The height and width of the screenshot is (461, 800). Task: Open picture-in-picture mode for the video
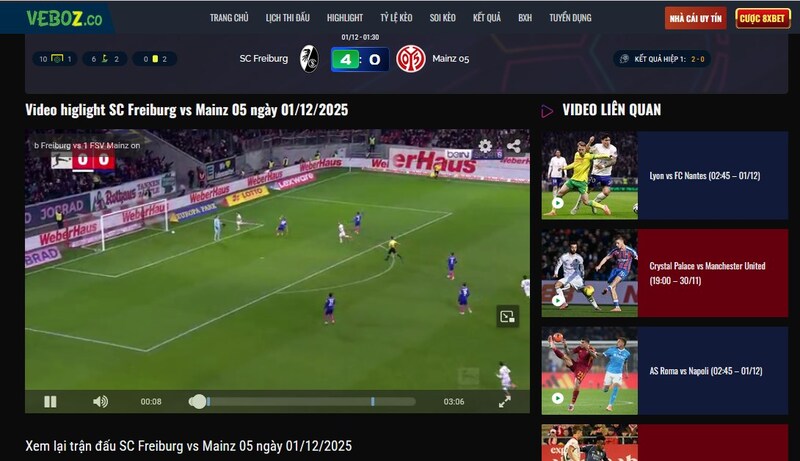tap(507, 317)
